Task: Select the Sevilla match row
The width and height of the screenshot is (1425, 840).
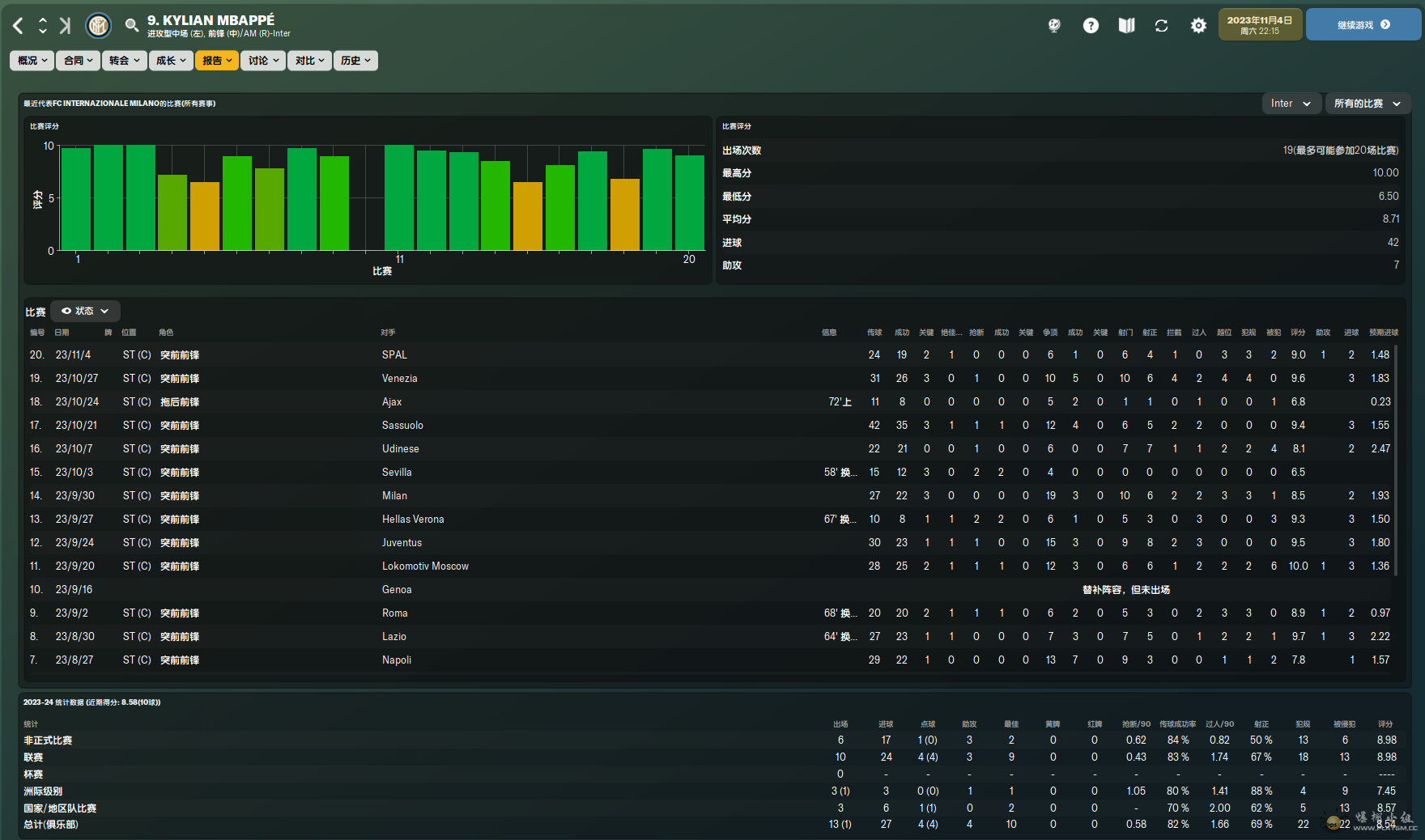Action: pos(710,473)
